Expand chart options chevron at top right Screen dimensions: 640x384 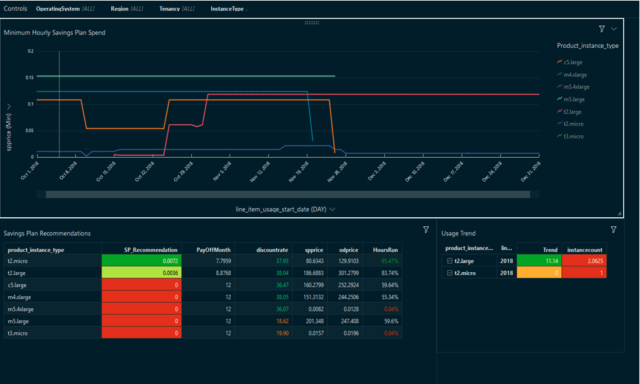click(614, 29)
